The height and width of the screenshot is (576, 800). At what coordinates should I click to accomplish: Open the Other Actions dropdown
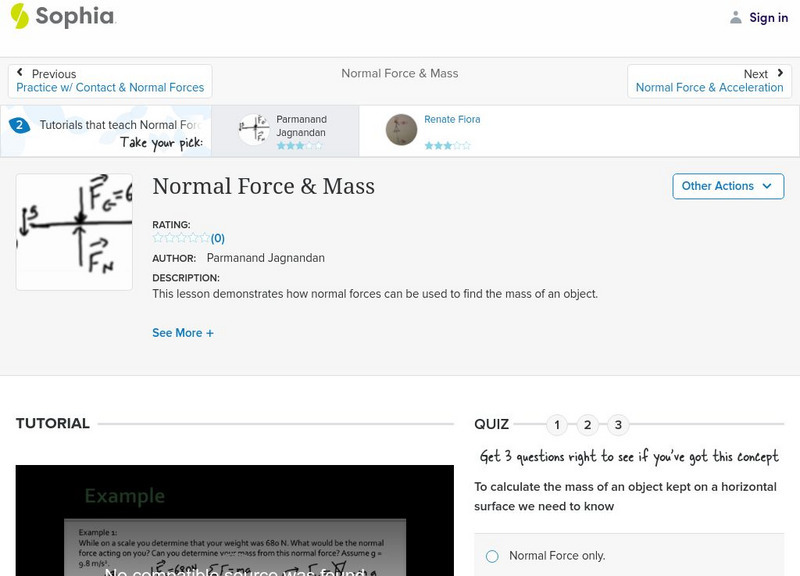coord(728,186)
